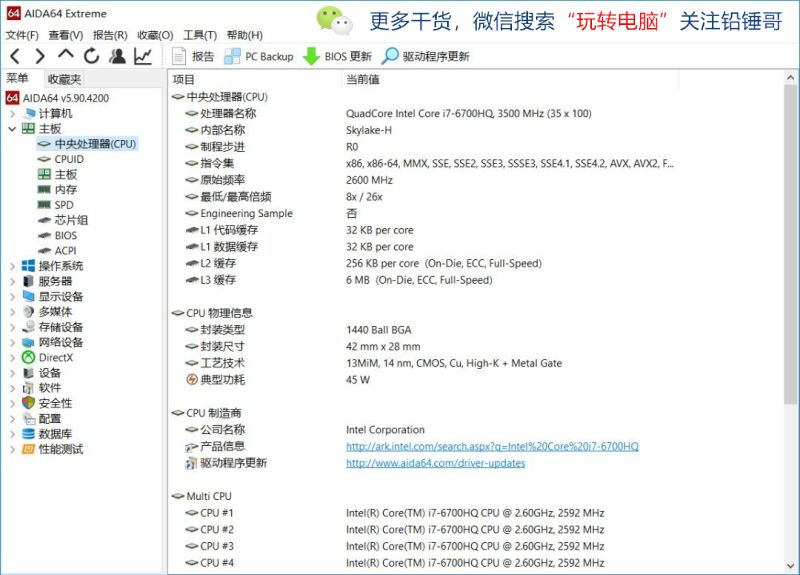
Task: Click the vertical scrollbar thumb
Action: 790,245
